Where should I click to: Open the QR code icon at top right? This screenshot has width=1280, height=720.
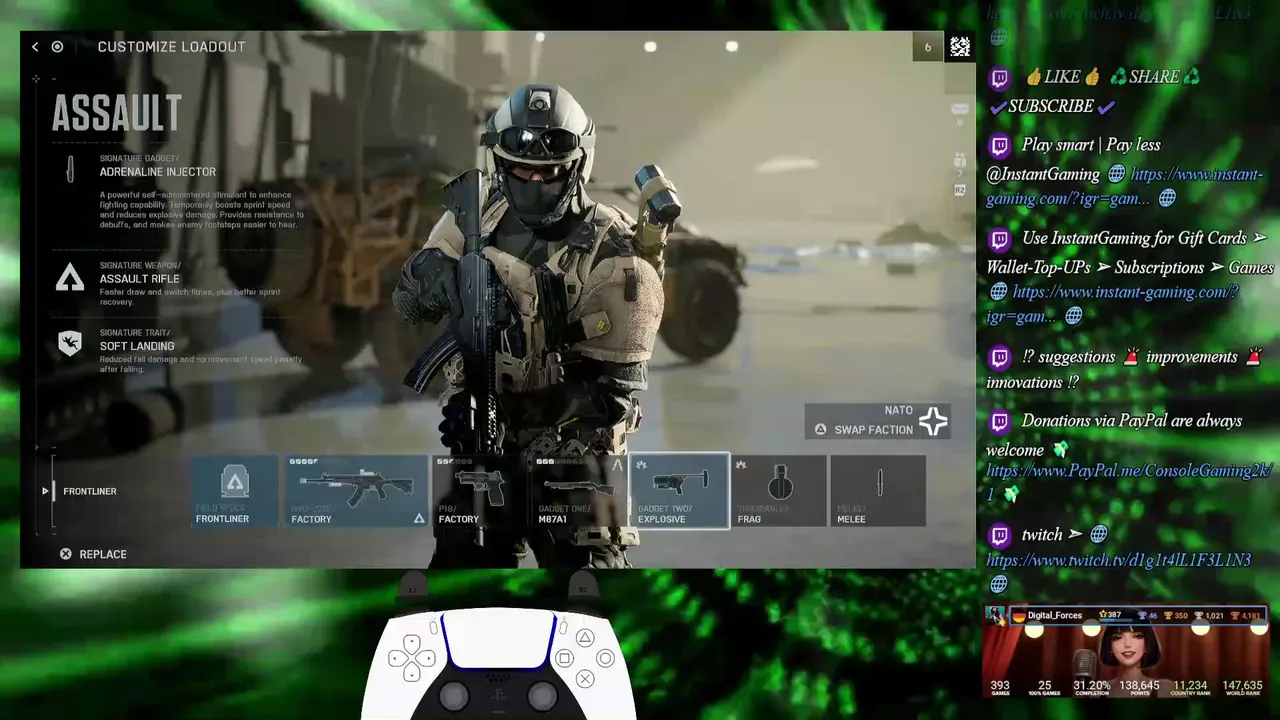[960, 46]
